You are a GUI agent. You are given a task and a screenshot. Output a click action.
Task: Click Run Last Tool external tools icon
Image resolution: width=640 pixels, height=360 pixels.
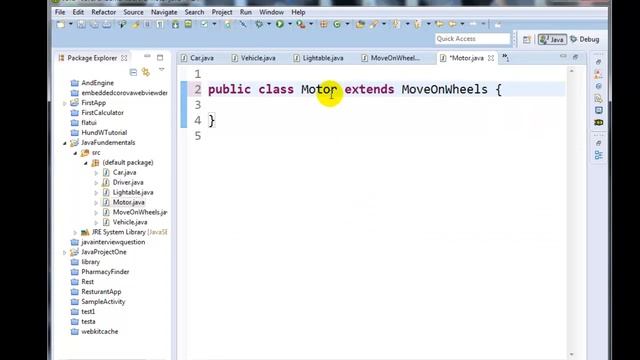tap(301, 24)
